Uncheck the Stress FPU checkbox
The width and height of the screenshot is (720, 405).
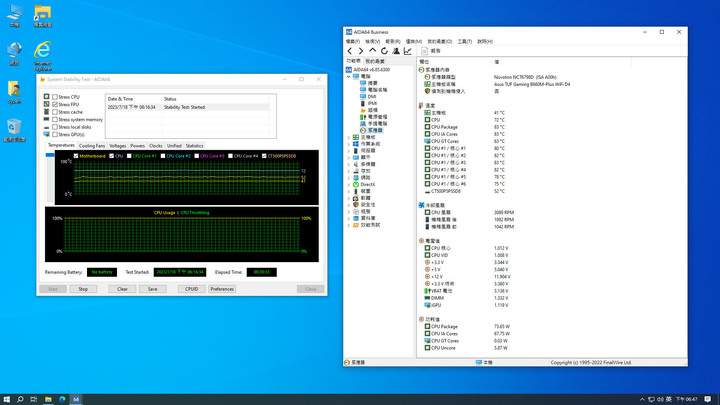pyautogui.click(x=55, y=105)
